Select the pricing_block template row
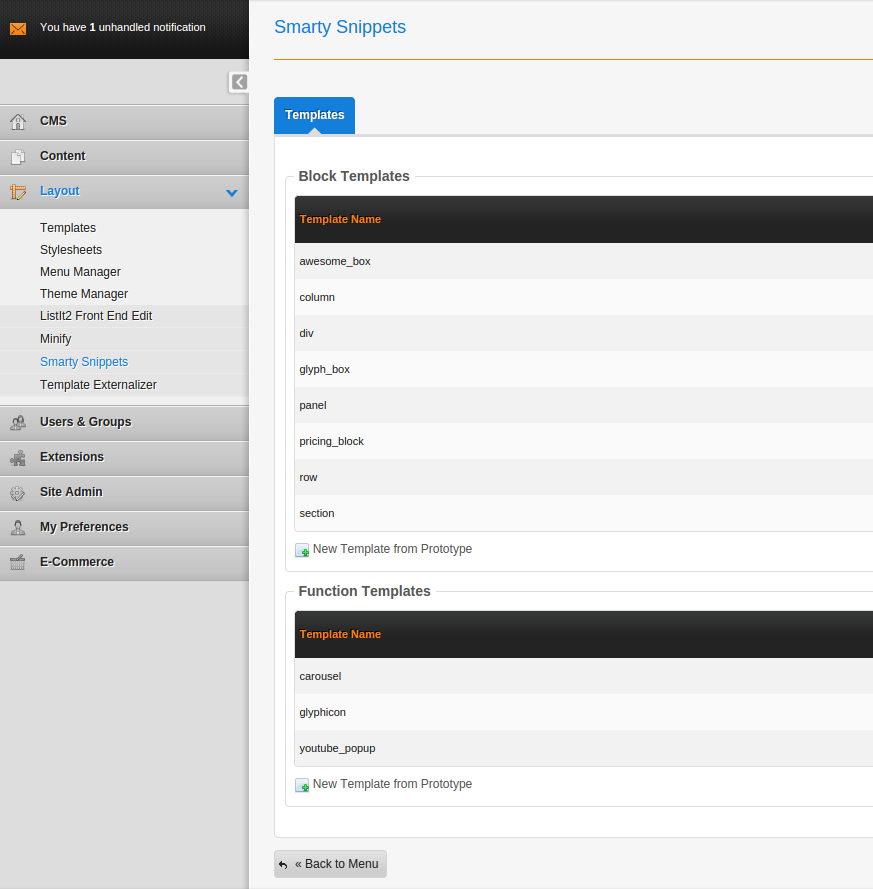 pyautogui.click(x=584, y=441)
